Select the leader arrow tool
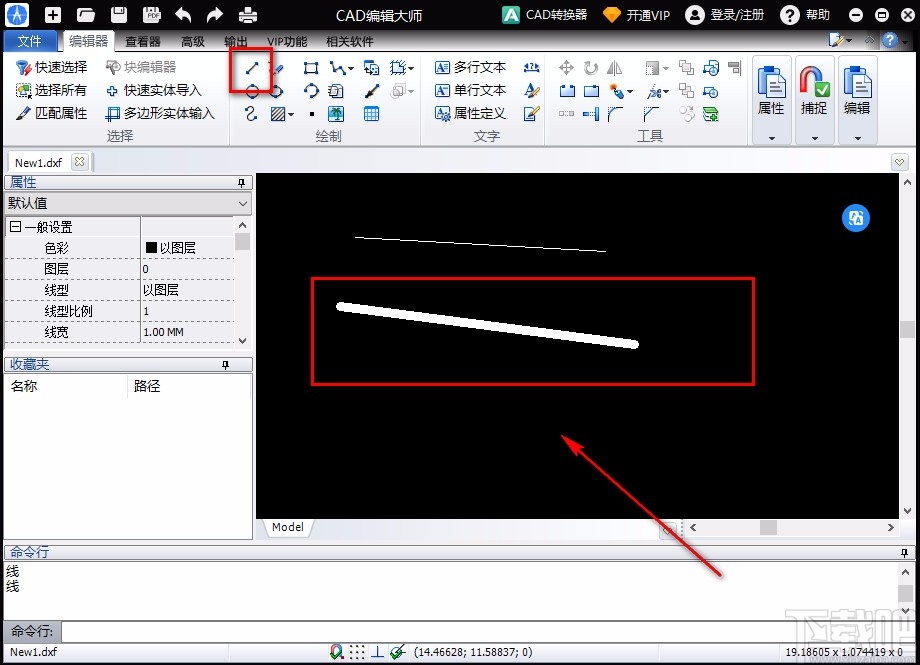 point(371,91)
